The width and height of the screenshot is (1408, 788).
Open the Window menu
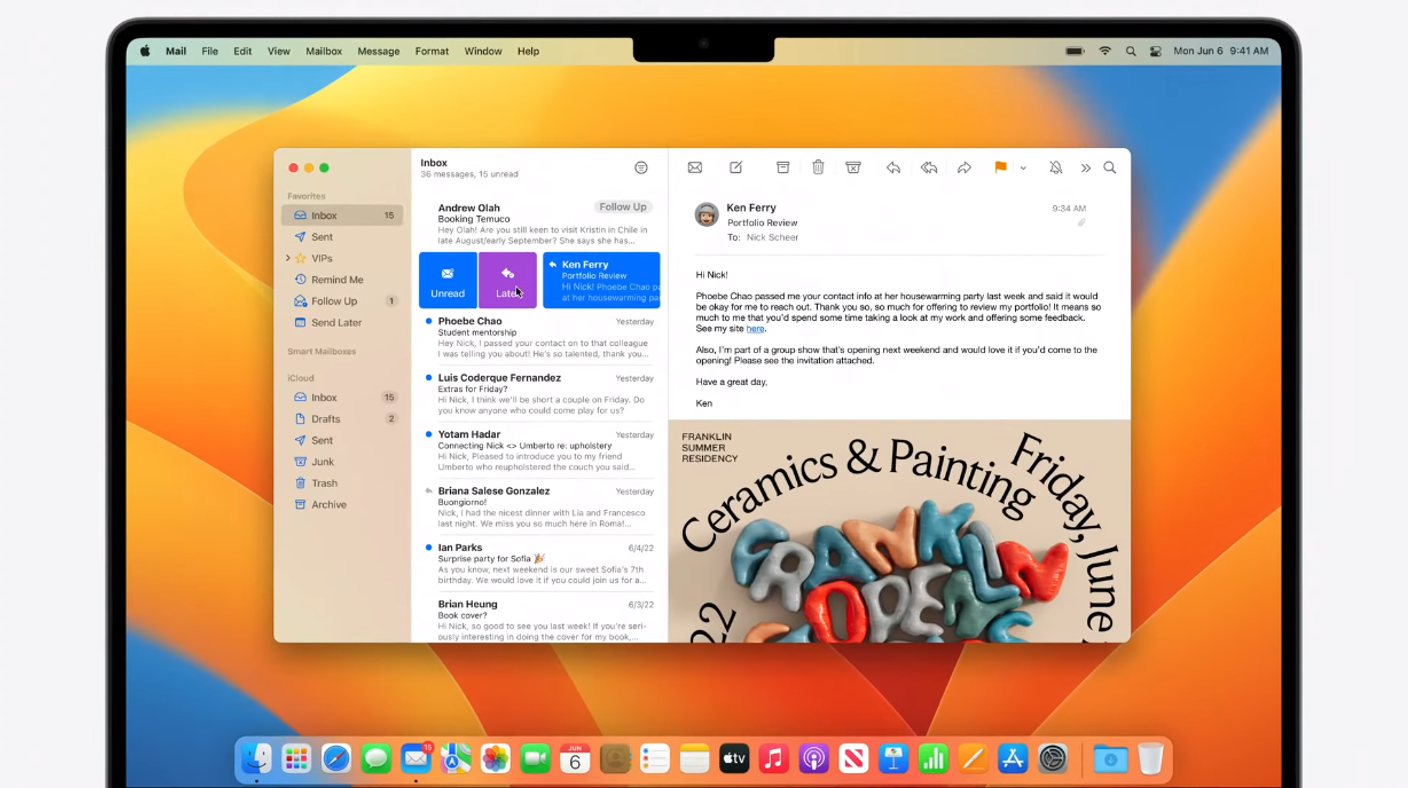483,51
